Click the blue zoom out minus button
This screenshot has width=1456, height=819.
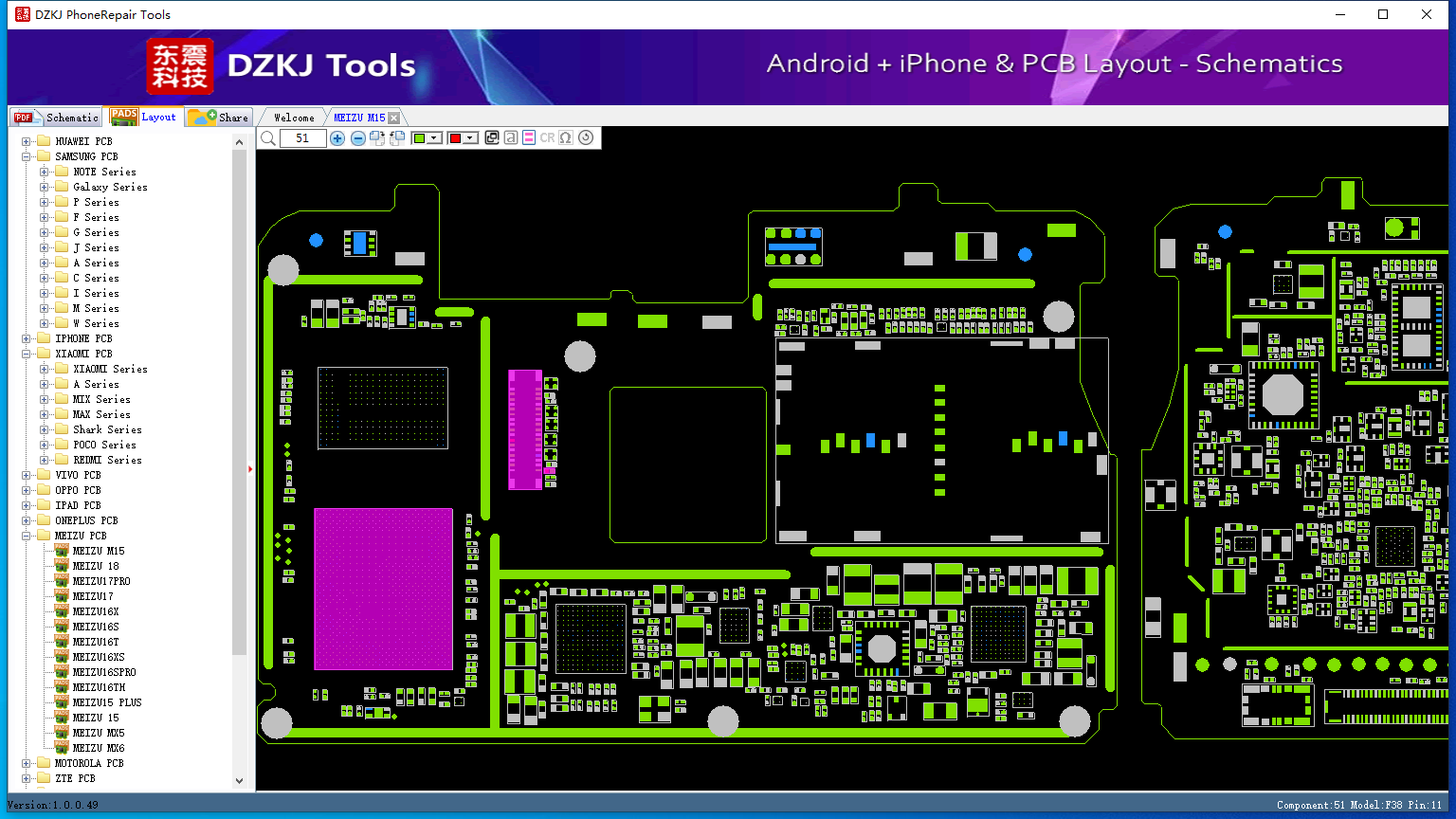click(x=358, y=138)
